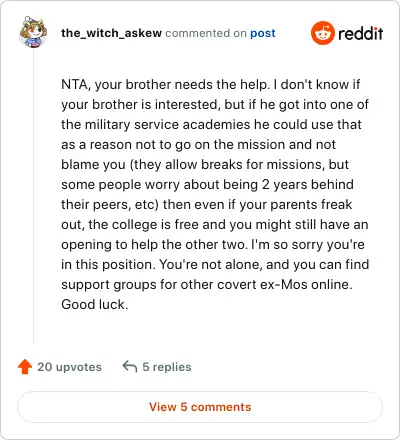Click the curved reply arrow icon
This screenshot has height=440, width=400.
pos(130,366)
